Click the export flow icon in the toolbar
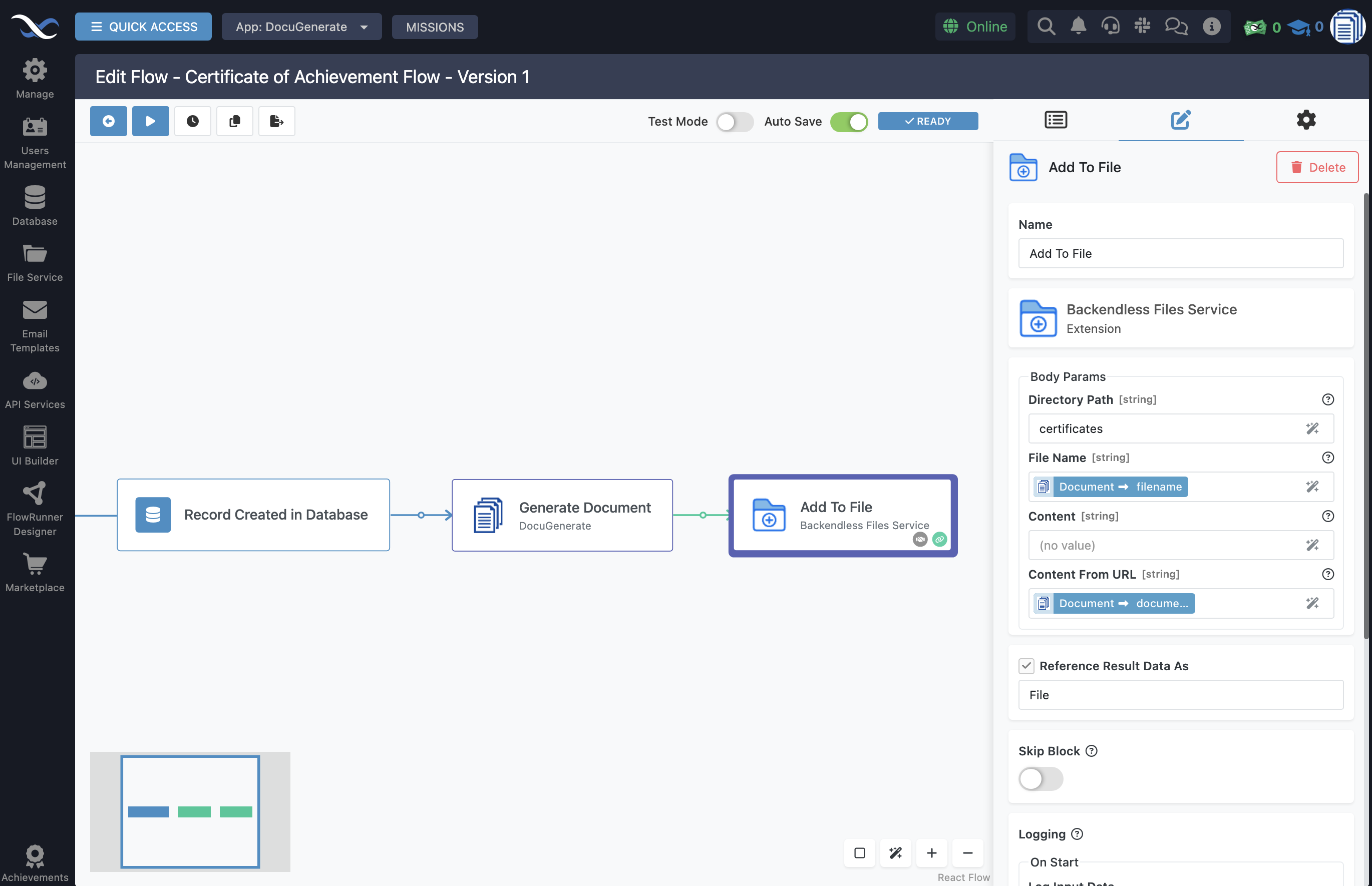This screenshot has height=886, width=1372. tap(276, 121)
